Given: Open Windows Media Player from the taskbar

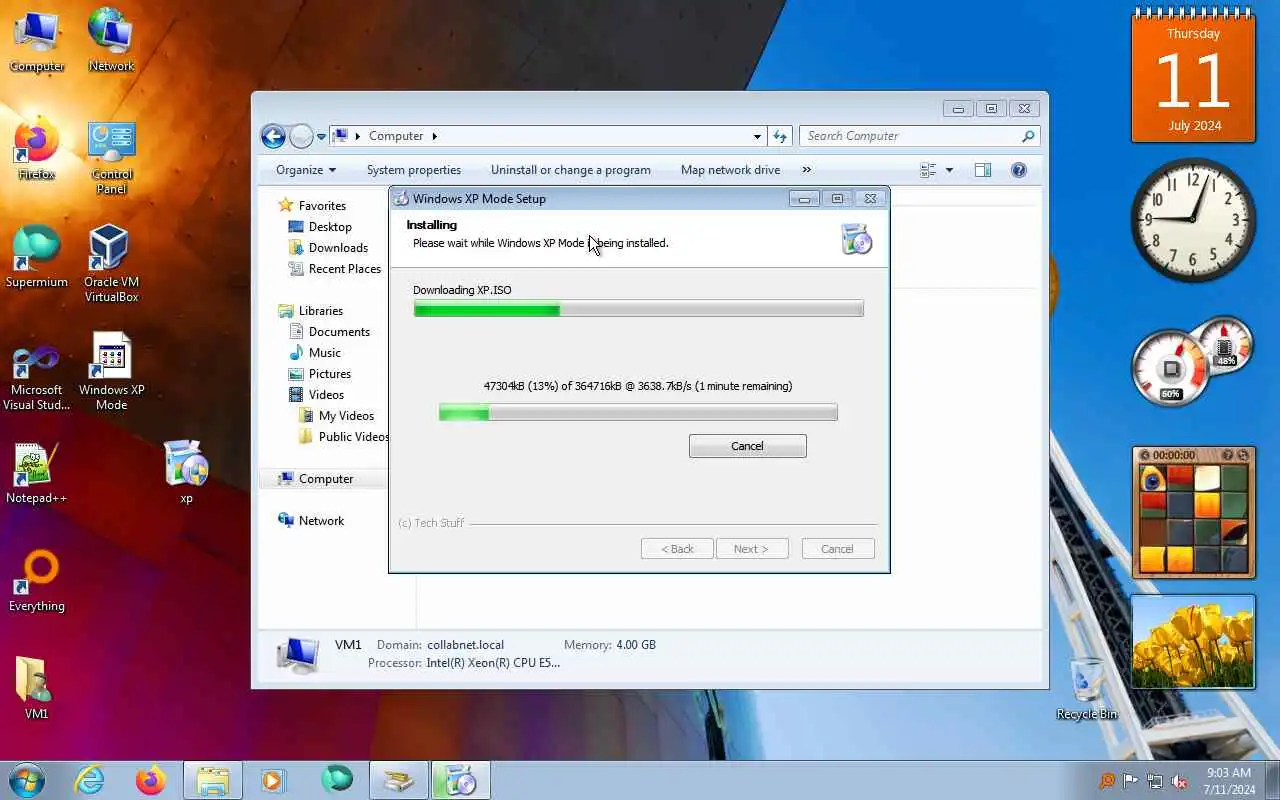Looking at the screenshot, I should (x=273, y=780).
